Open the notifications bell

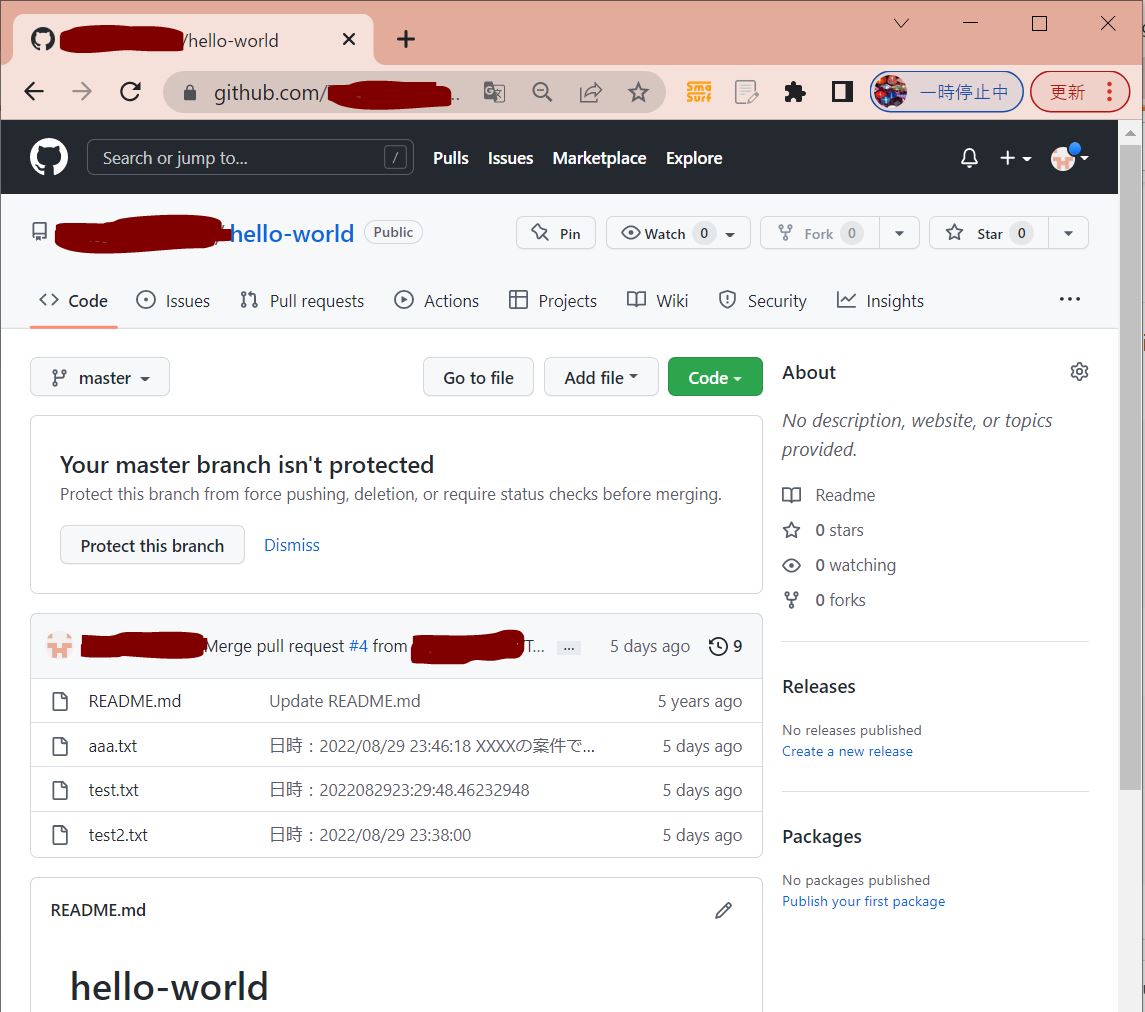[x=968, y=158]
